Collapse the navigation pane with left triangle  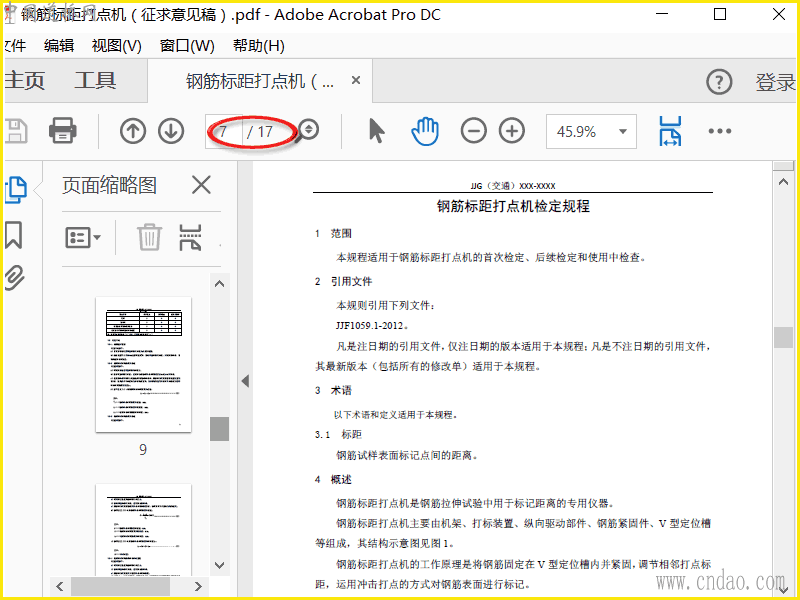245,381
